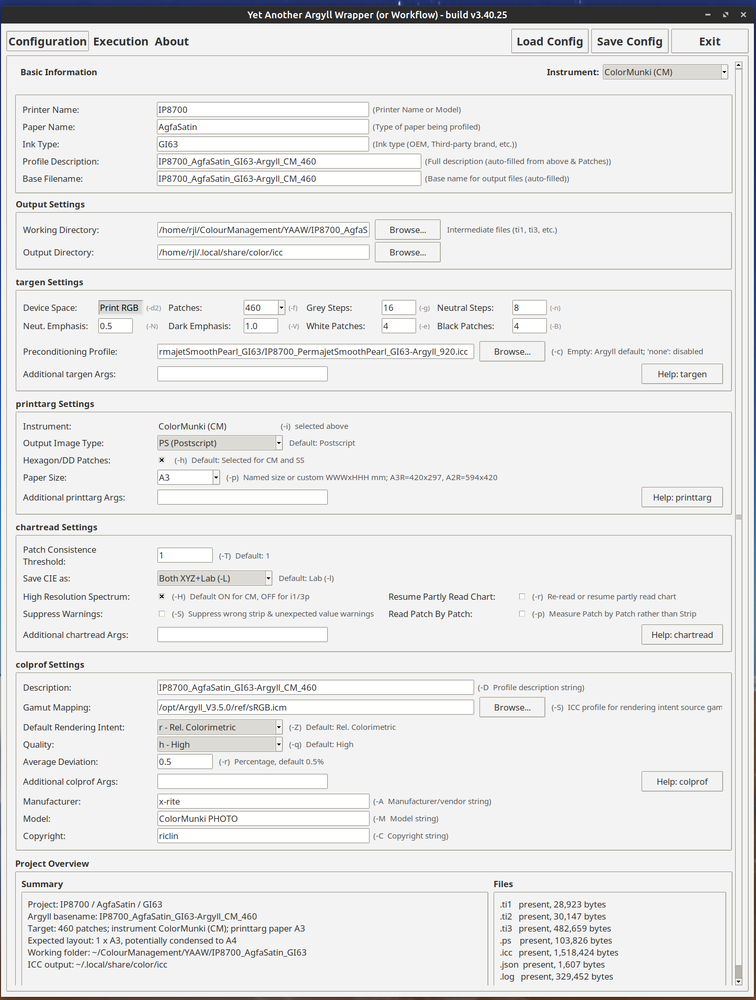Edit the Dark Emphasis value
Viewport: 756px width, 1000px height.
260,326
